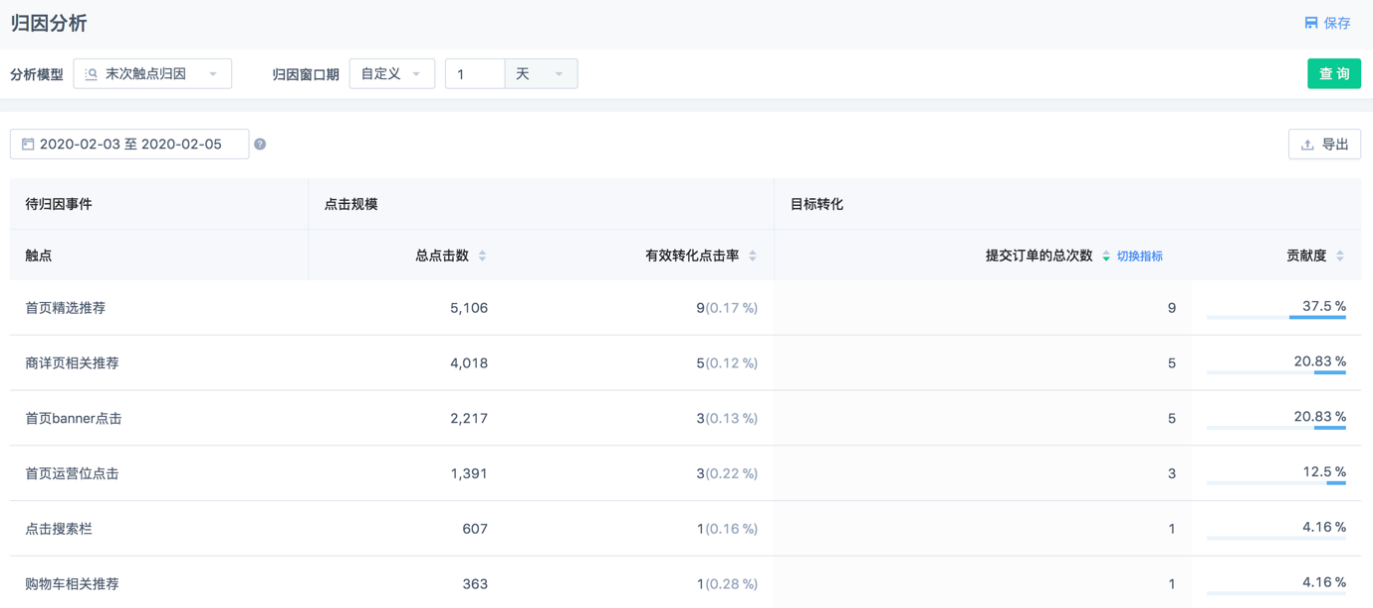
Task: Click the 保存 link at top right
Action: (1337, 22)
